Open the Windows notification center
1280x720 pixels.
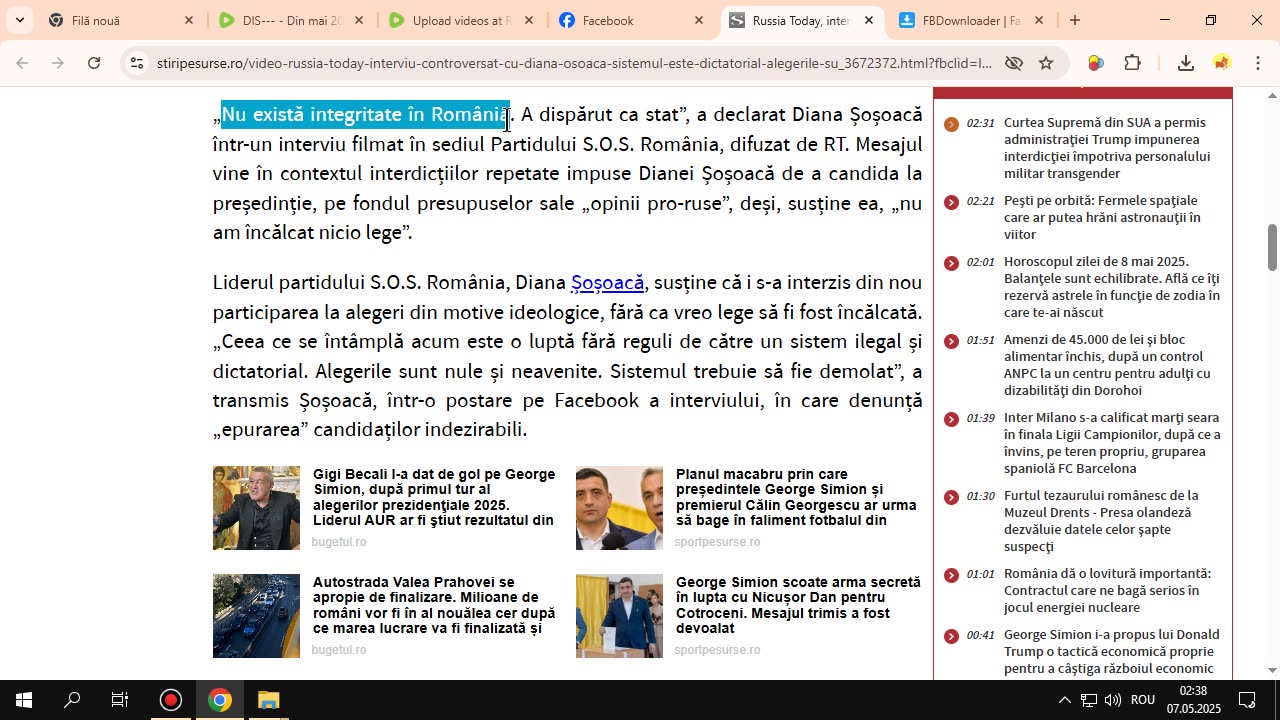[x=1247, y=700]
